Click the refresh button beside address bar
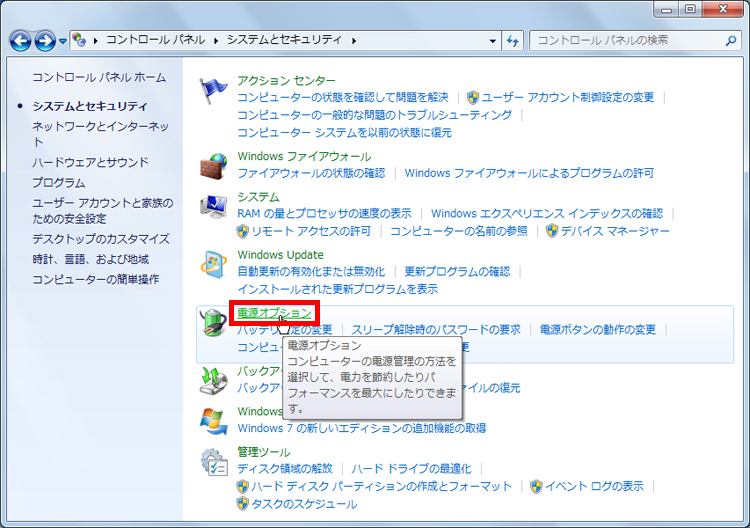This screenshot has width=750, height=528. tap(512, 41)
